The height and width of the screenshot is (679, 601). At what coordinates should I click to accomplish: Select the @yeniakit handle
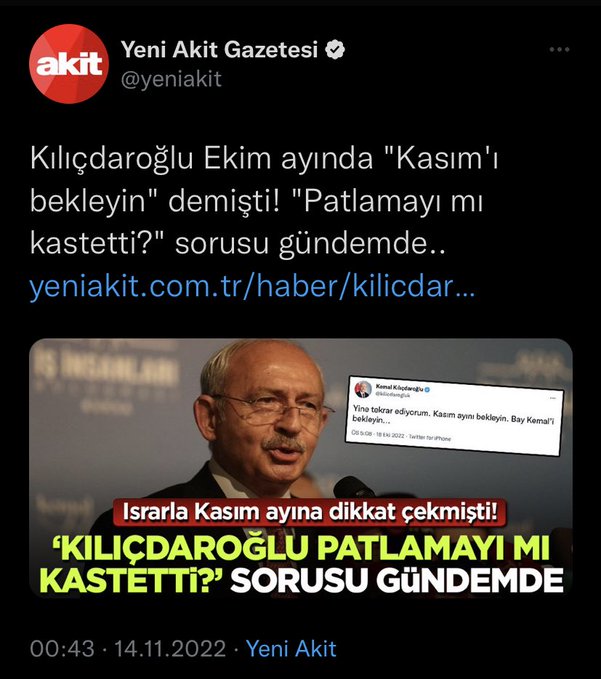(x=171, y=79)
